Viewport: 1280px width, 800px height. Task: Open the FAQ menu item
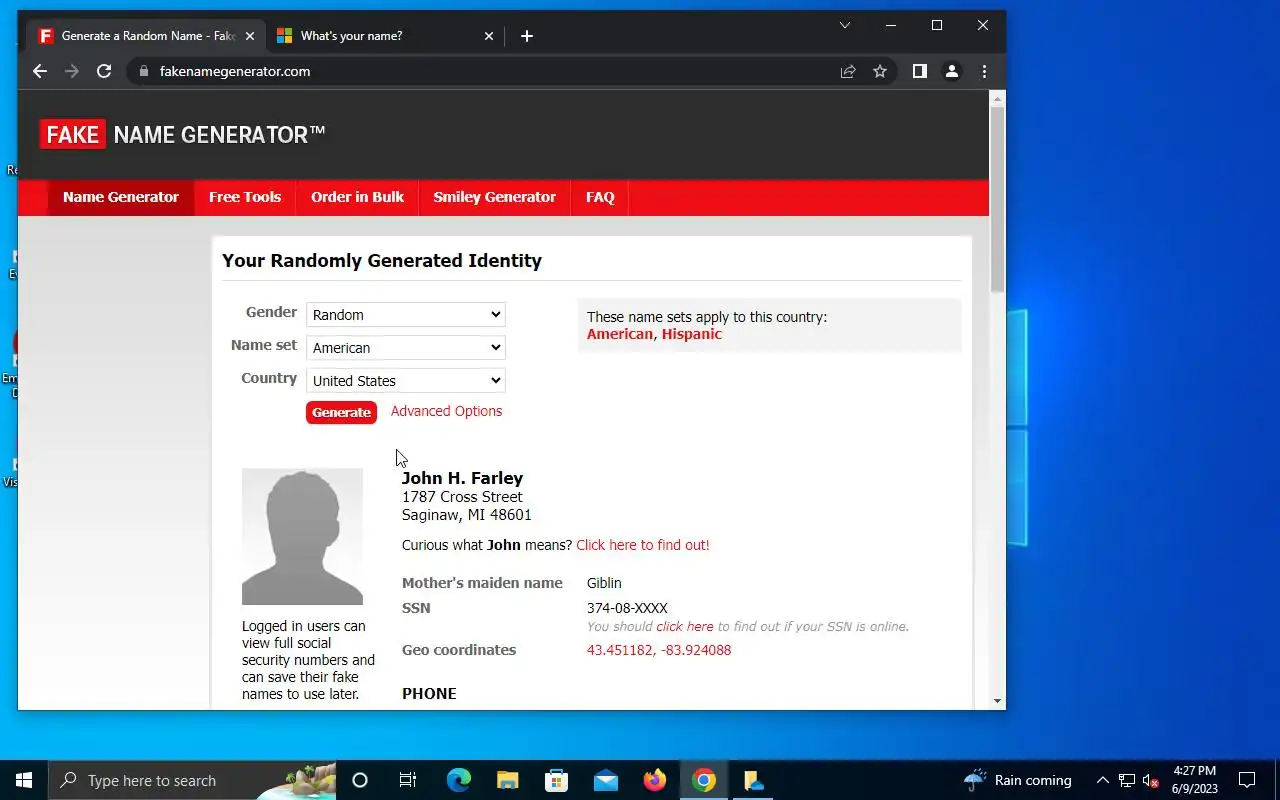(x=600, y=197)
